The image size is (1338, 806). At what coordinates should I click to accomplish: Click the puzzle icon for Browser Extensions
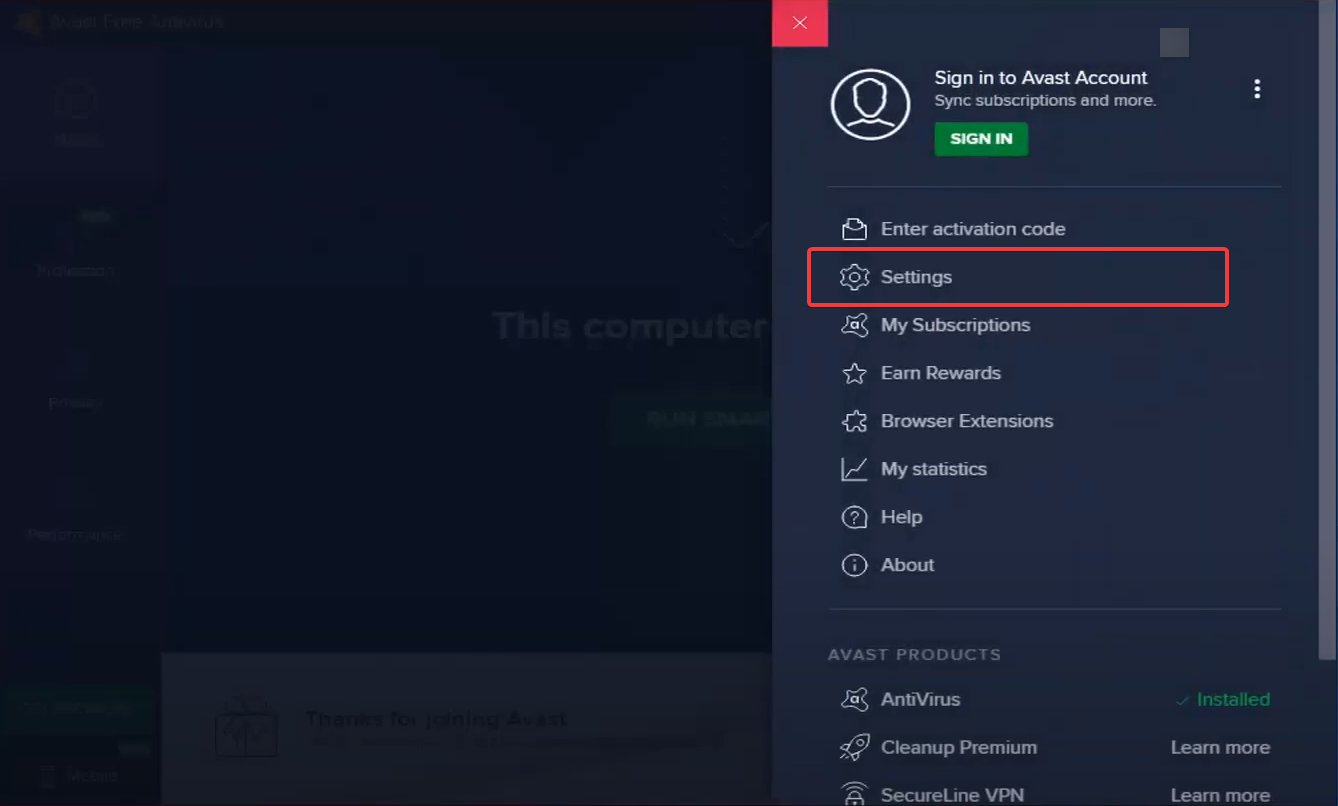(854, 421)
